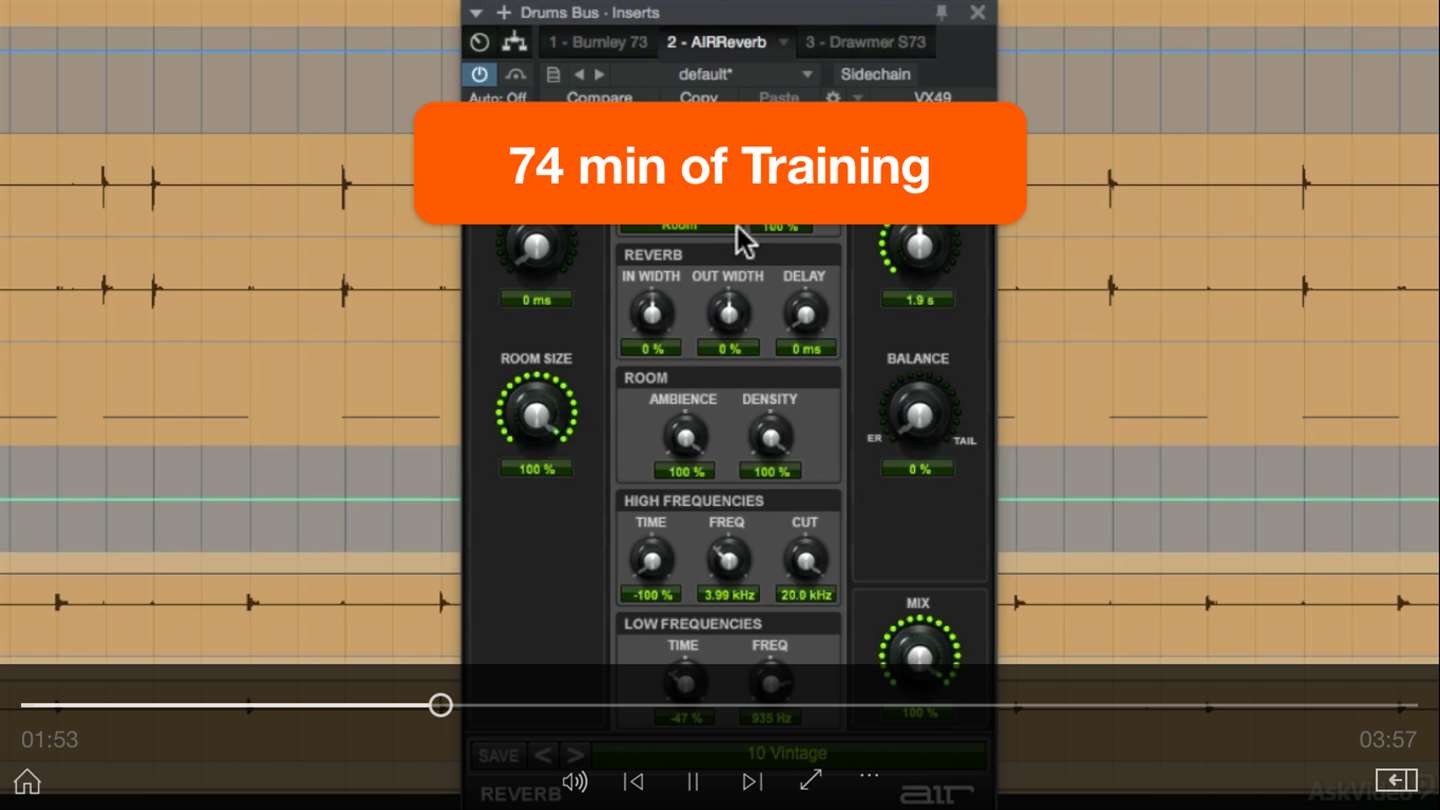The image size is (1440, 810).
Task: Skip to the previous video
Action: click(633, 781)
